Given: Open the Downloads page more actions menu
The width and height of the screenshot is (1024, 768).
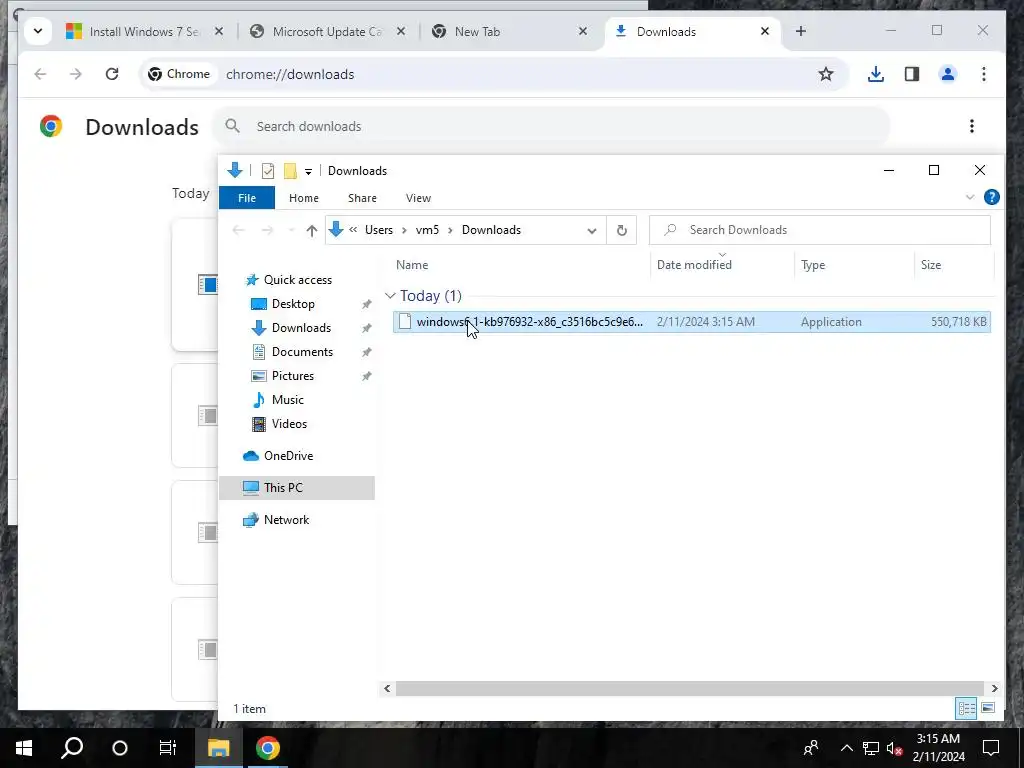Looking at the screenshot, I should tap(972, 126).
